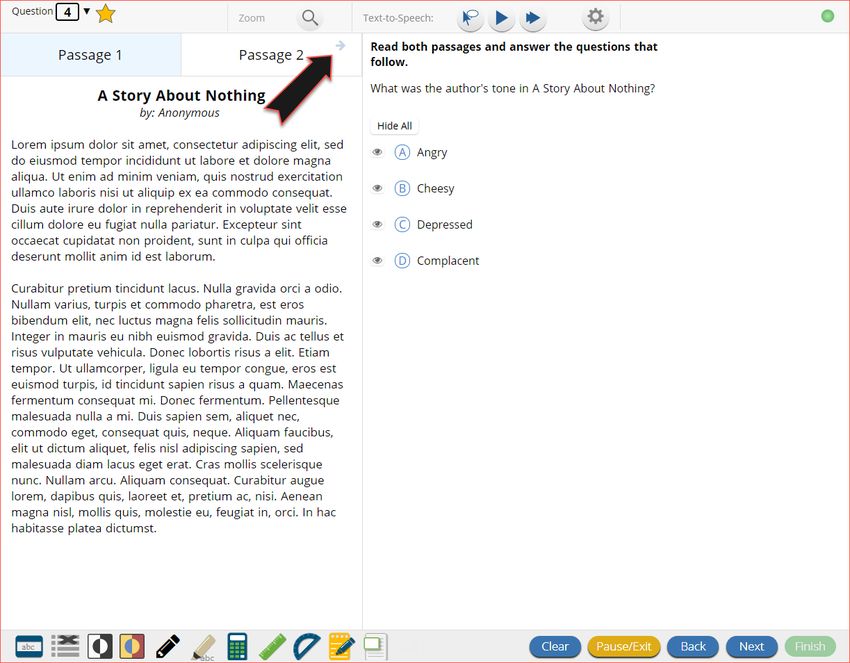
Task: Open the reference sheet icon
Action: (x=375, y=646)
